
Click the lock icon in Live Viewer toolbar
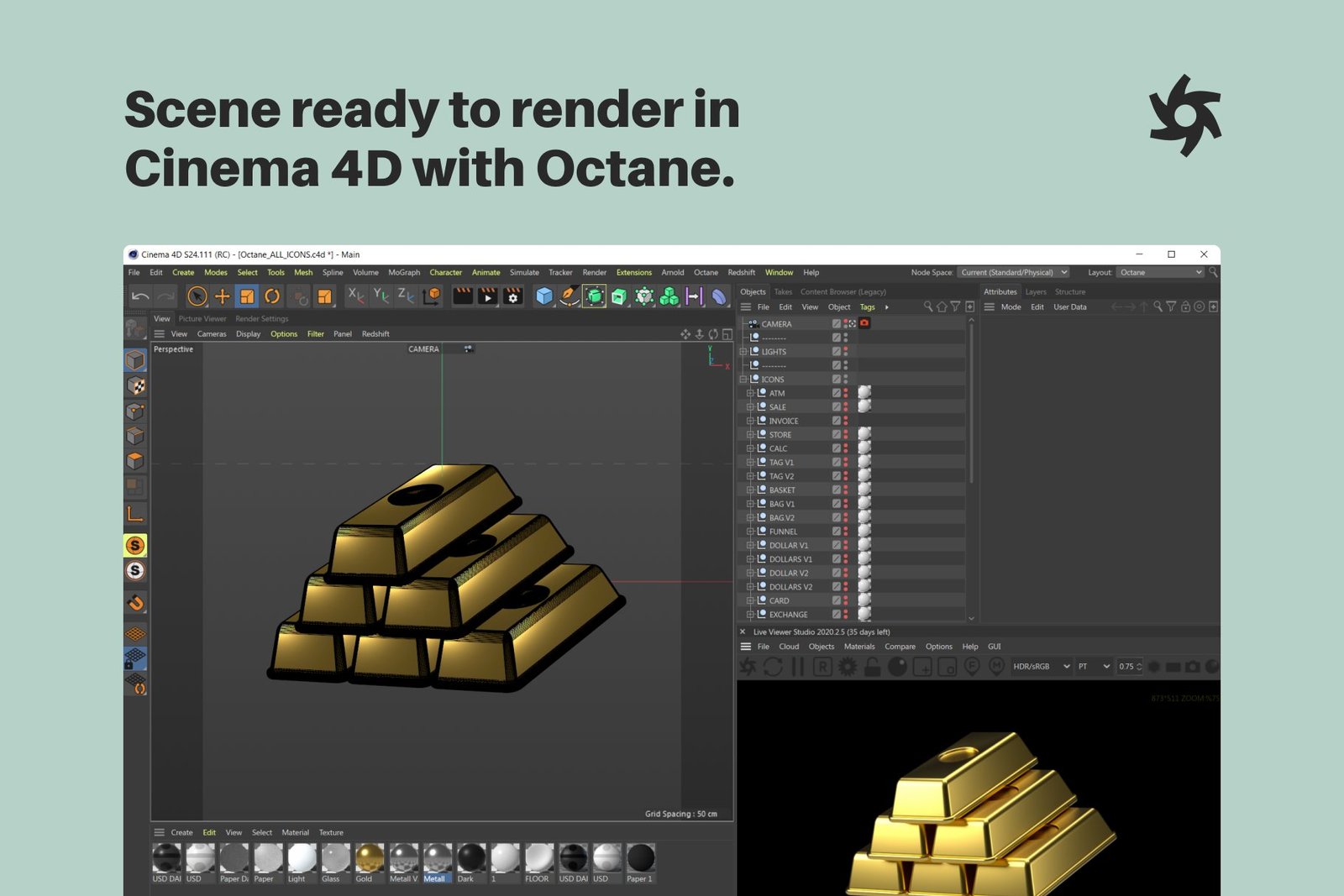pyautogui.click(x=873, y=667)
